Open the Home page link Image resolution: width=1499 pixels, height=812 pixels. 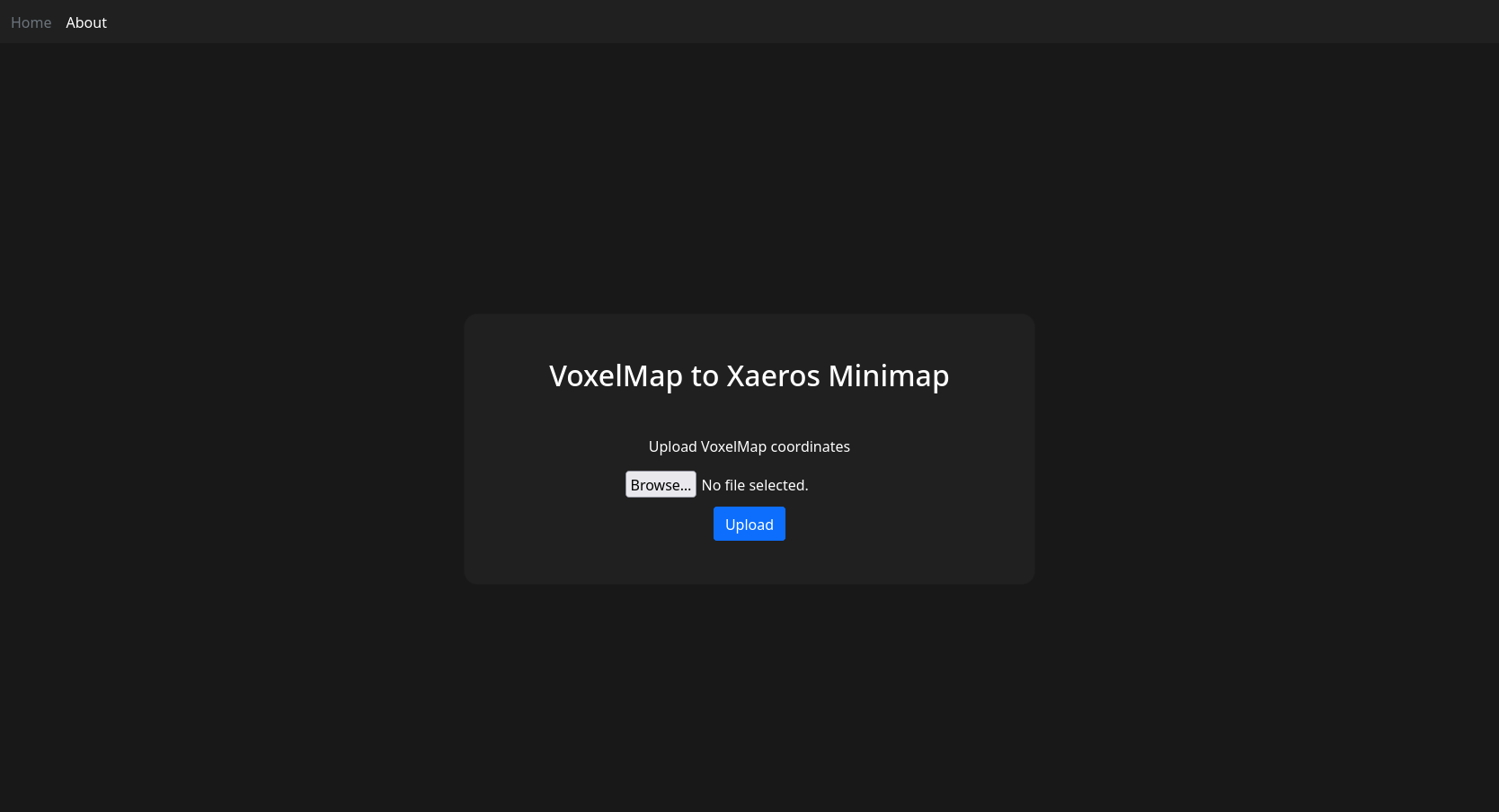(31, 22)
